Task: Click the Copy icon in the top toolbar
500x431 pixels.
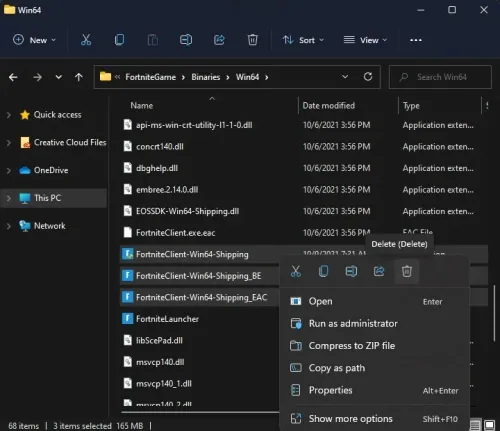Action: pyautogui.click(x=119, y=40)
